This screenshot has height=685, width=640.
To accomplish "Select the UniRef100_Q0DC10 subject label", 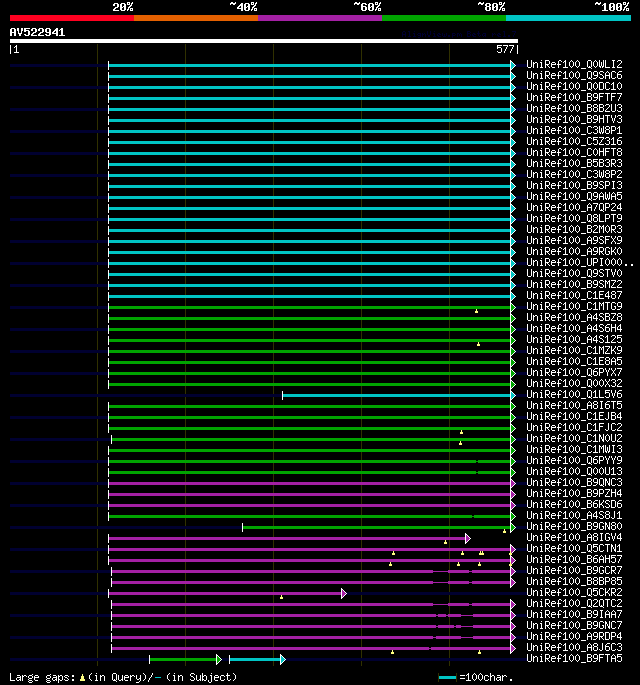I will point(574,86).
